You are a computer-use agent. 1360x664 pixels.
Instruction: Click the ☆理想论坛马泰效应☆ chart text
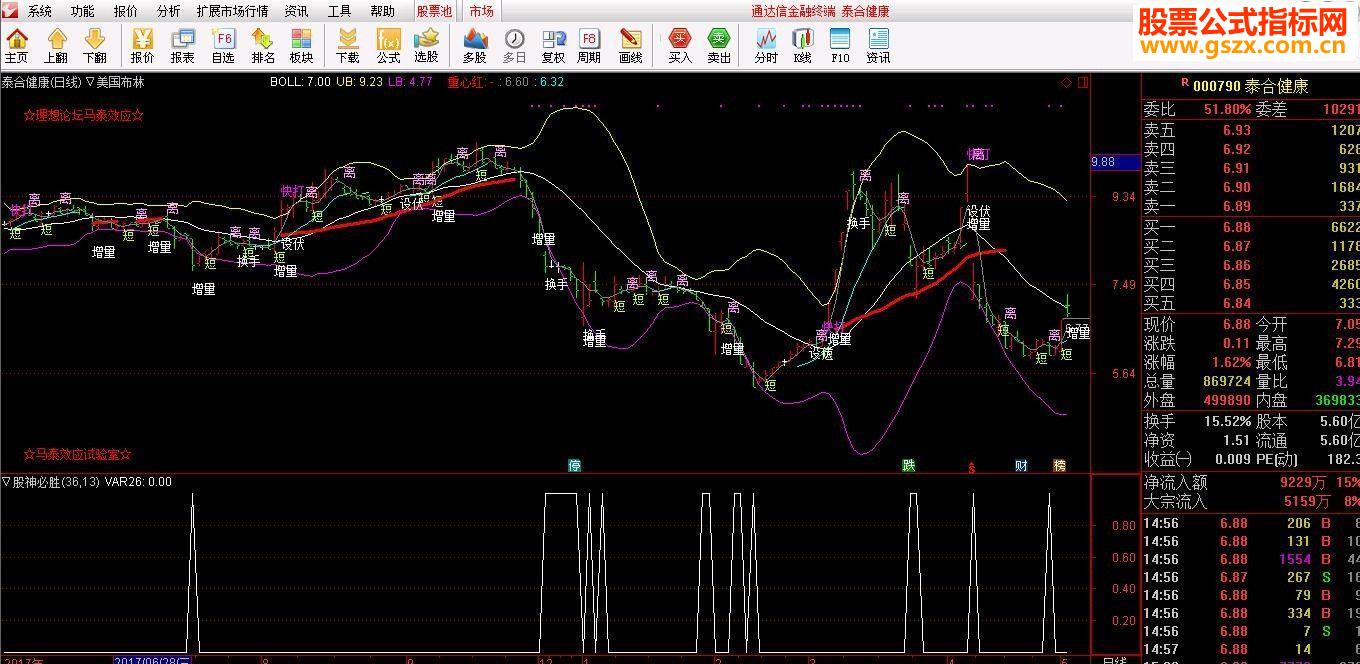click(84, 115)
